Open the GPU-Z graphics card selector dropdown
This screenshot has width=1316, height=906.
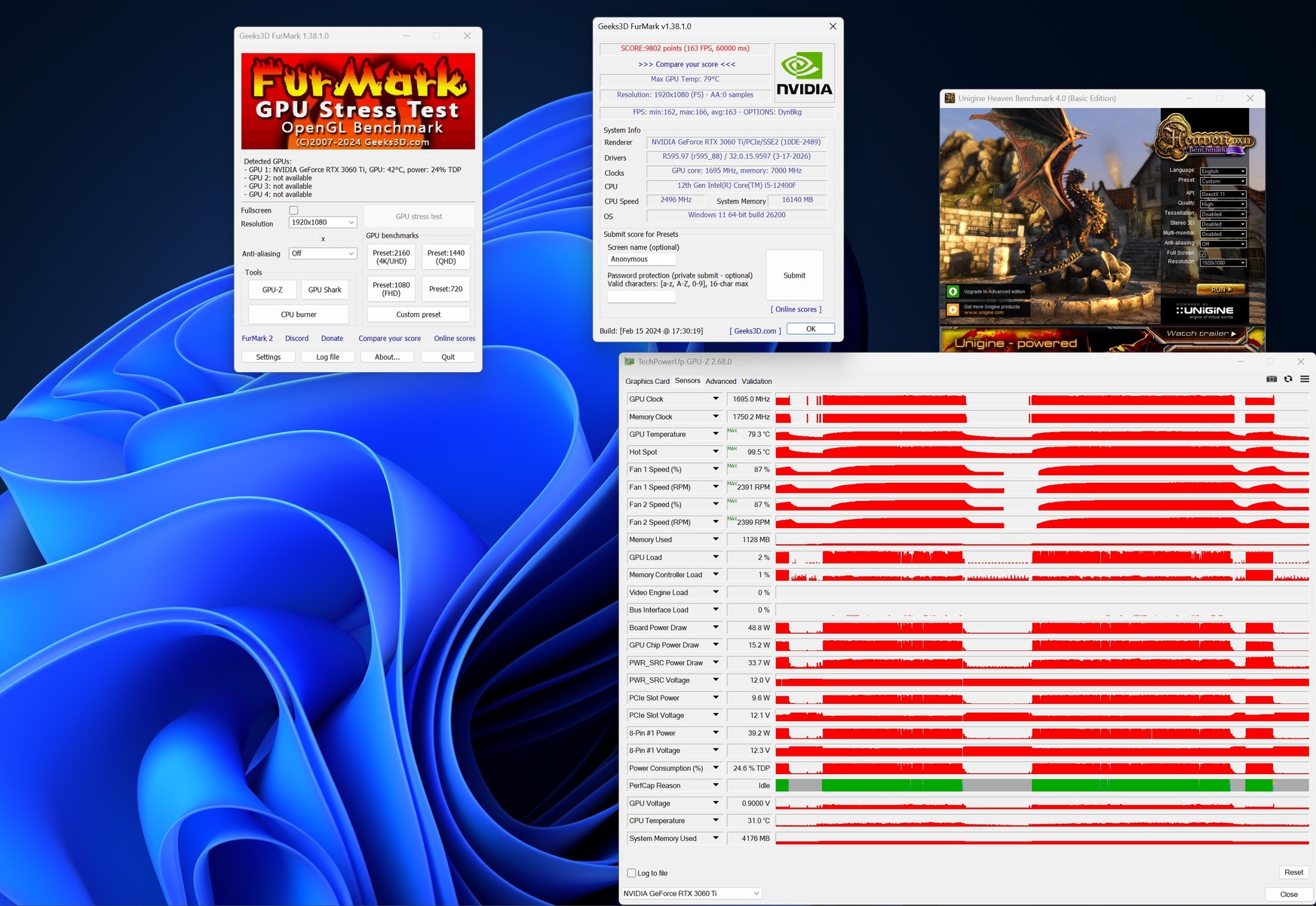tap(691, 893)
